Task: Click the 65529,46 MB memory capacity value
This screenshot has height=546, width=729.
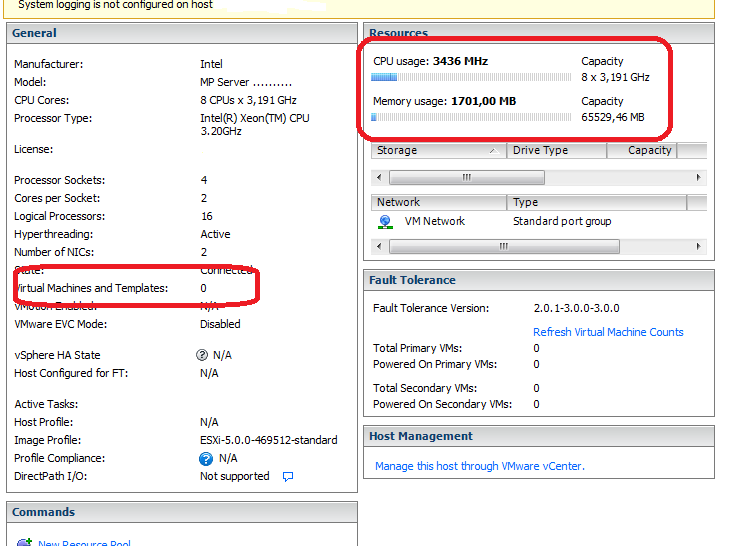Action: pos(613,117)
